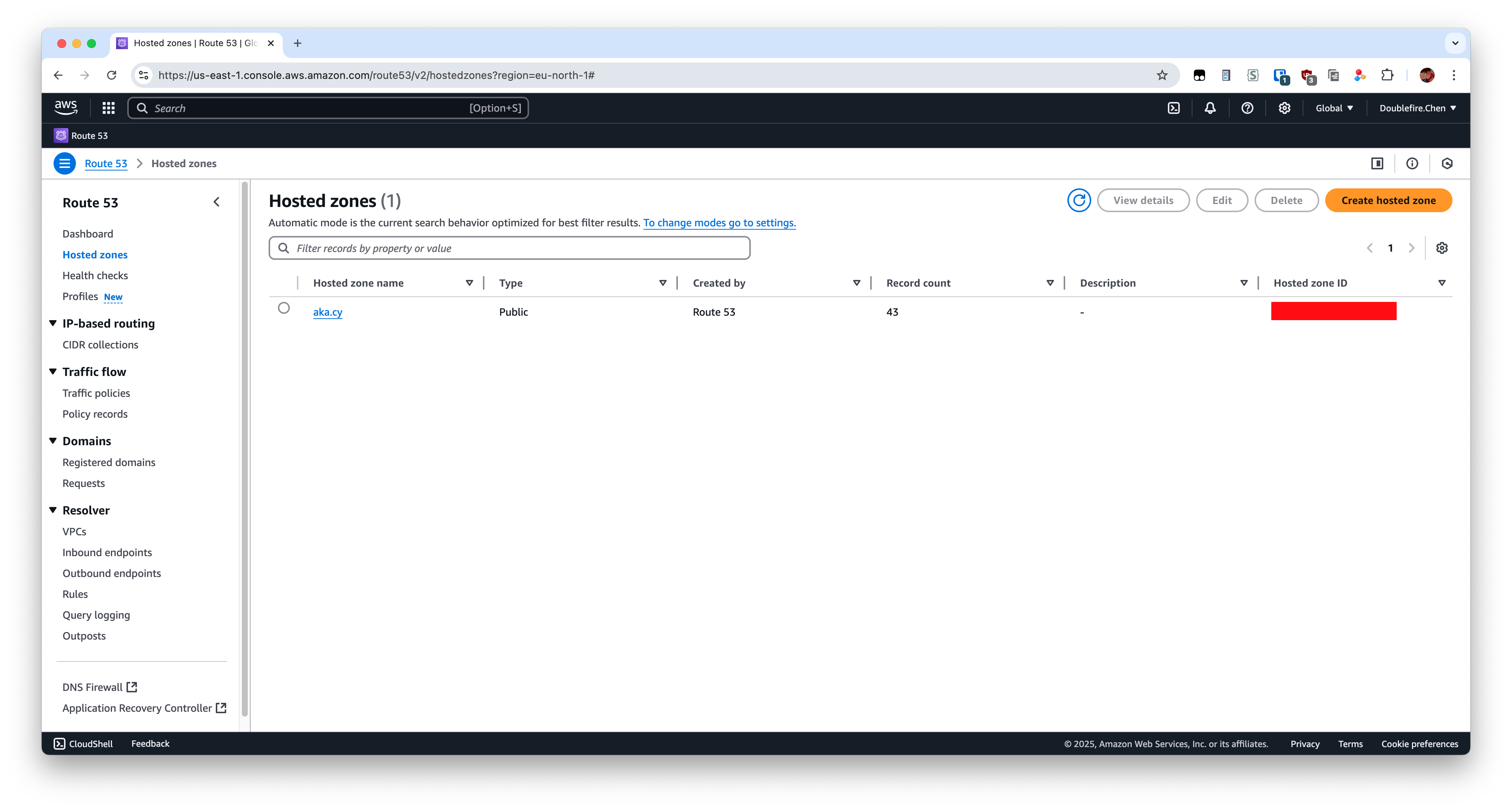Open the CloudShell icon in the top bar

coord(1173,108)
